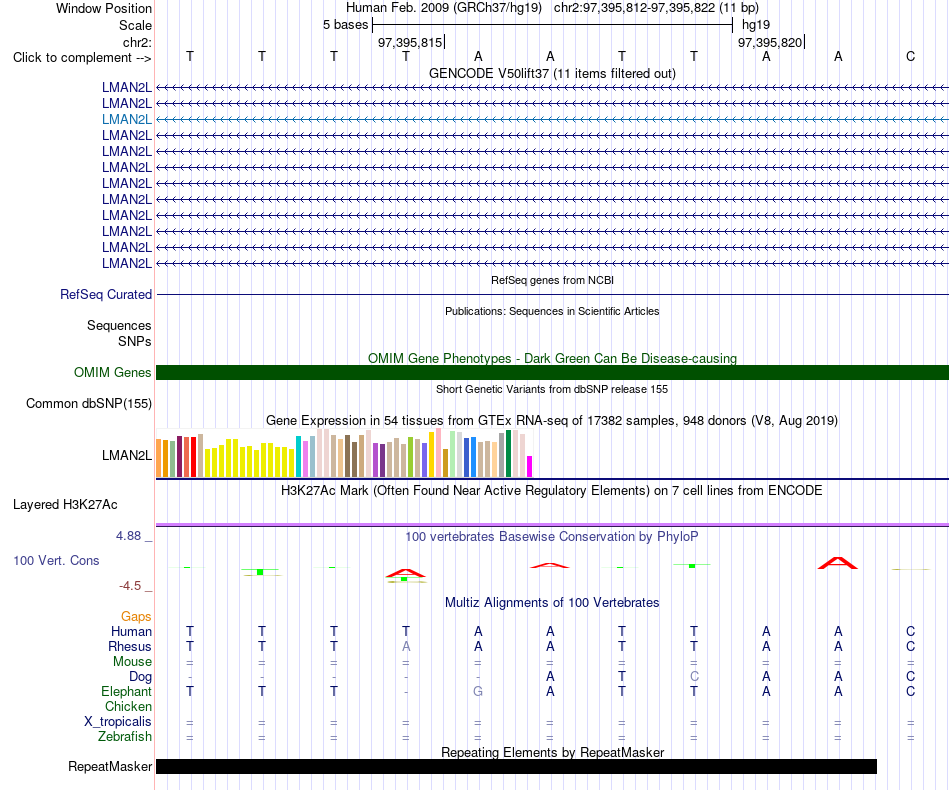
Task: Click the 'hg19' label beside the scale bar
Action: pyautogui.click(x=756, y=25)
